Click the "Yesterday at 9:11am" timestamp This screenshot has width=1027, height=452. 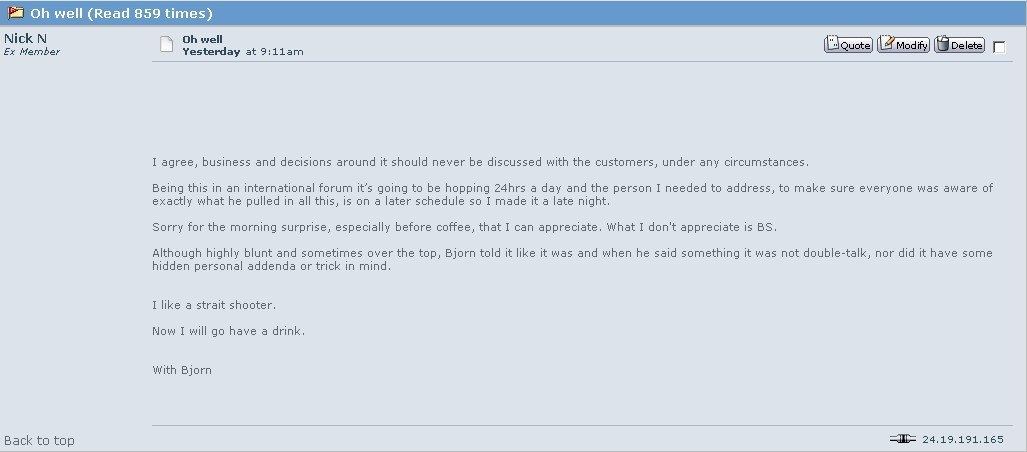[243, 51]
